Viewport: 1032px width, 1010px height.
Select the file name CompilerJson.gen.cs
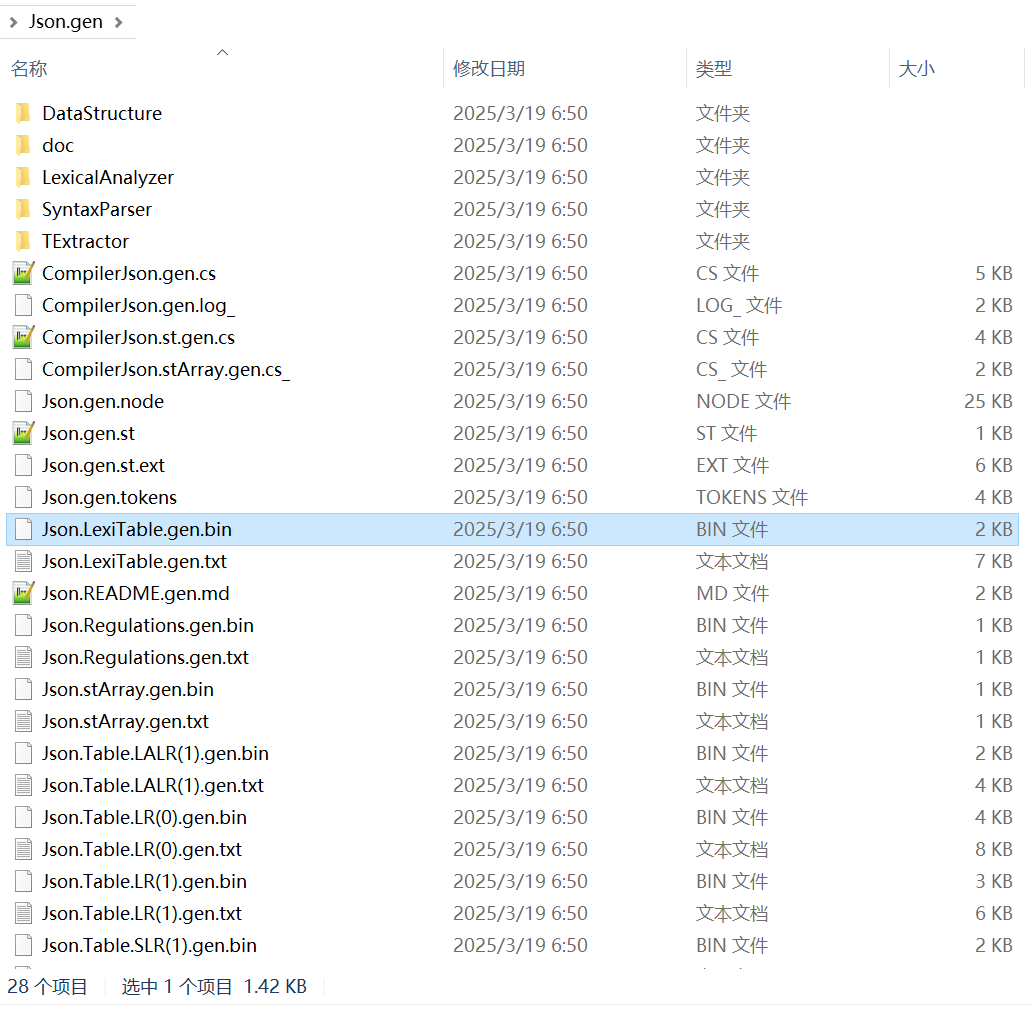(129, 274)
